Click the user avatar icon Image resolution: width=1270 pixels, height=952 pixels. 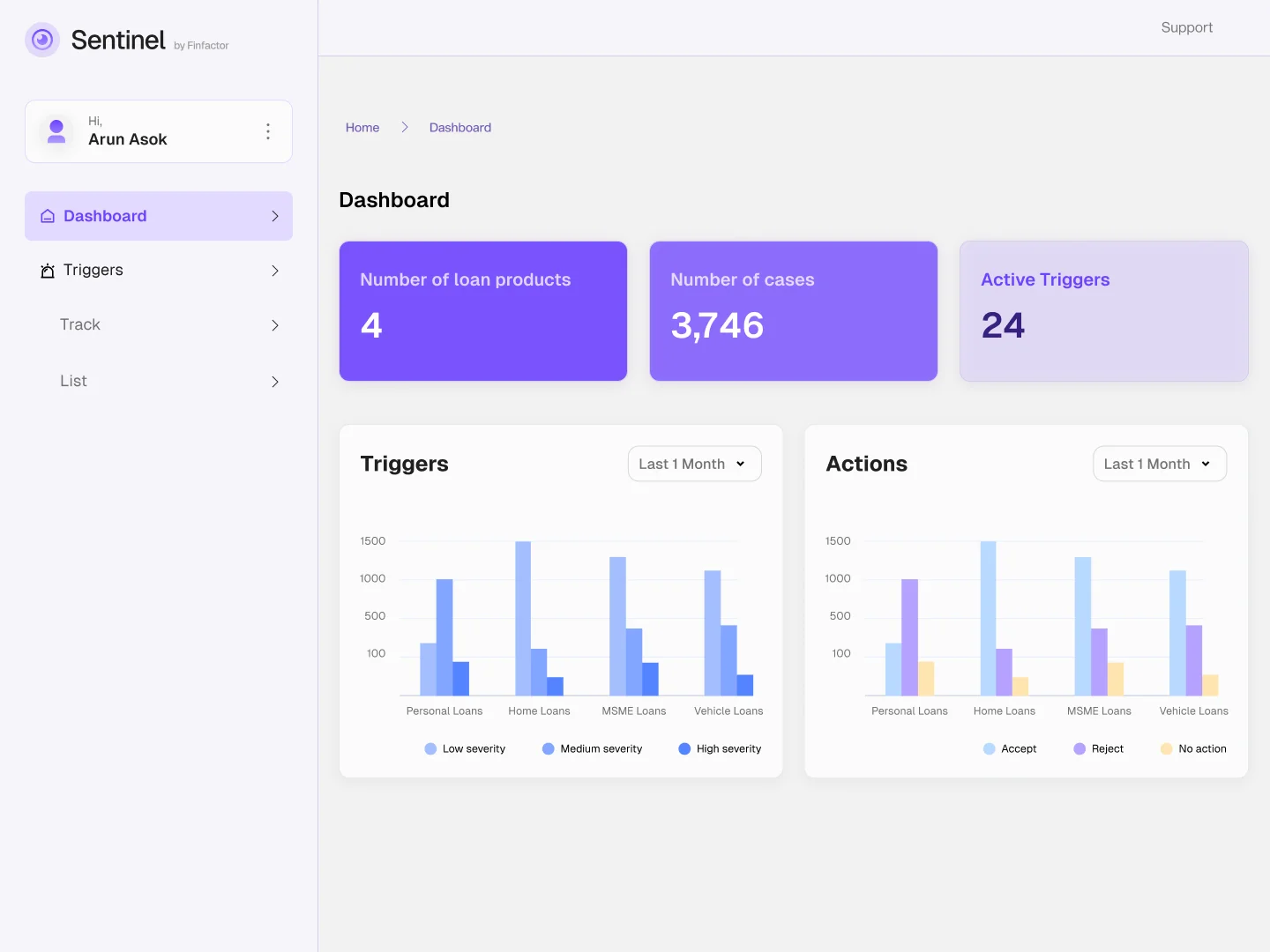coord(56,131)
